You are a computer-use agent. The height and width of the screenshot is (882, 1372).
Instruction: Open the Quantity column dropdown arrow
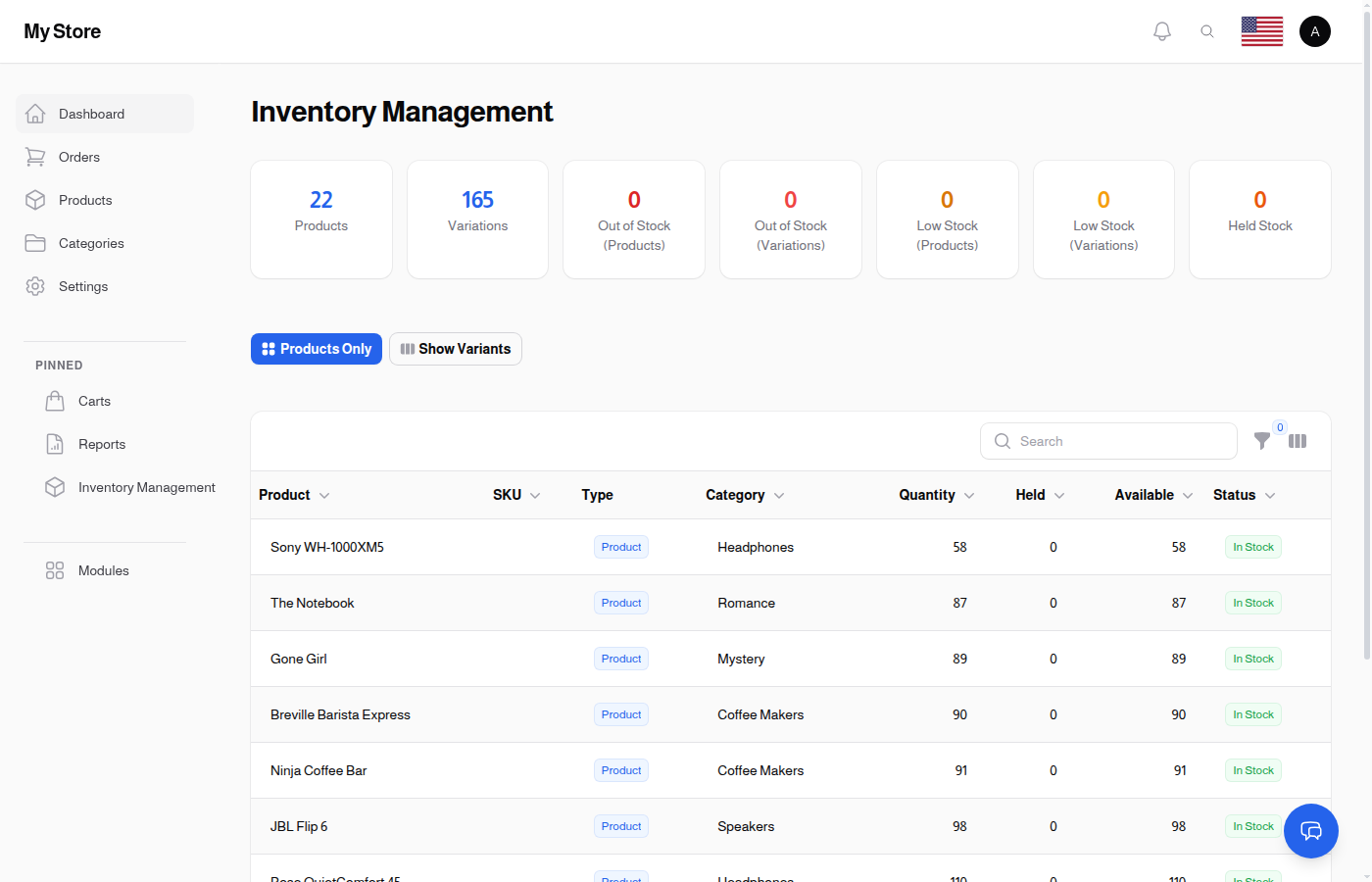[970, 495]
